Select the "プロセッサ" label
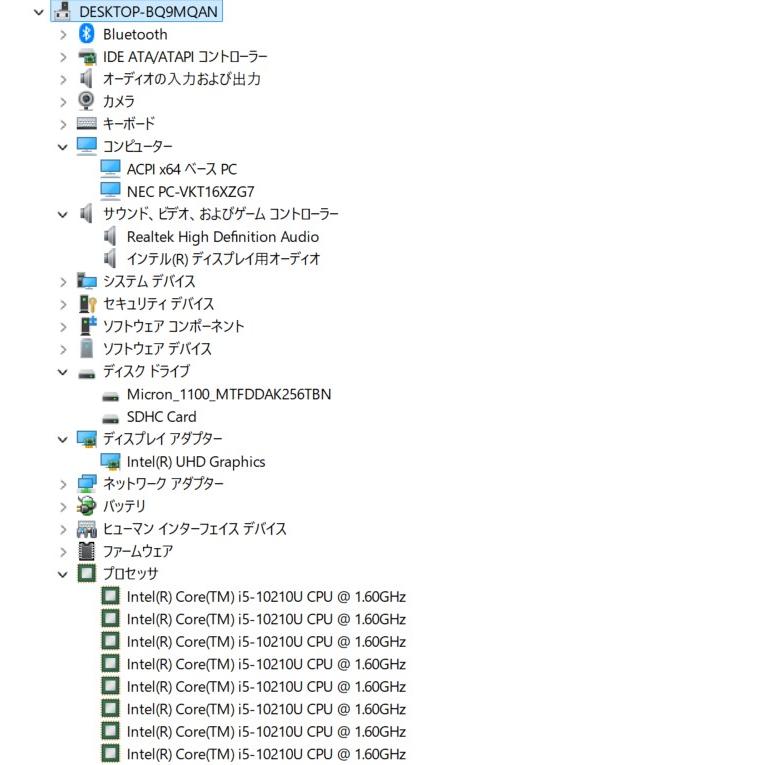The image size is (765, 765). [x=130, y=573]
